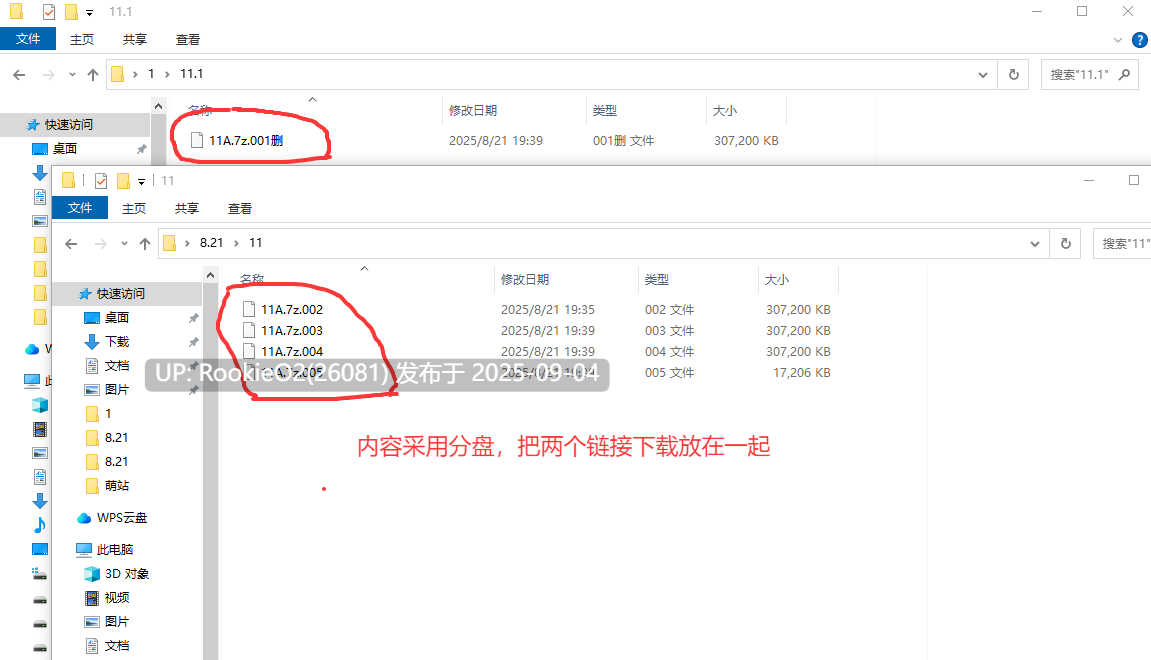Click breadcrumb 11 in the 11 window address bar
Image resolution: width=1151 pixels, height=660 pixels.
coord(255,242)
